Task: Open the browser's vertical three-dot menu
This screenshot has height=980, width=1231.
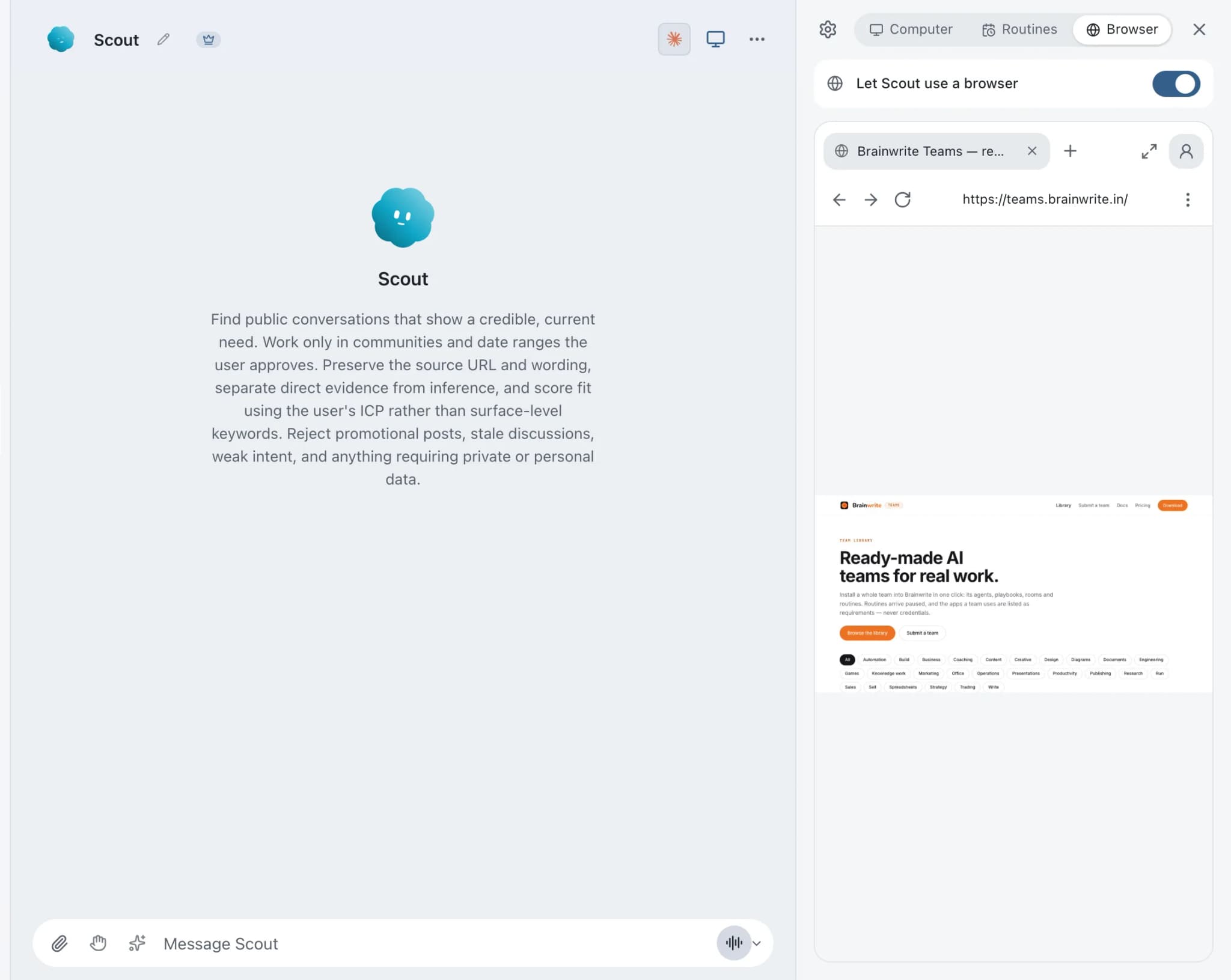Action: click(1187, 199)
